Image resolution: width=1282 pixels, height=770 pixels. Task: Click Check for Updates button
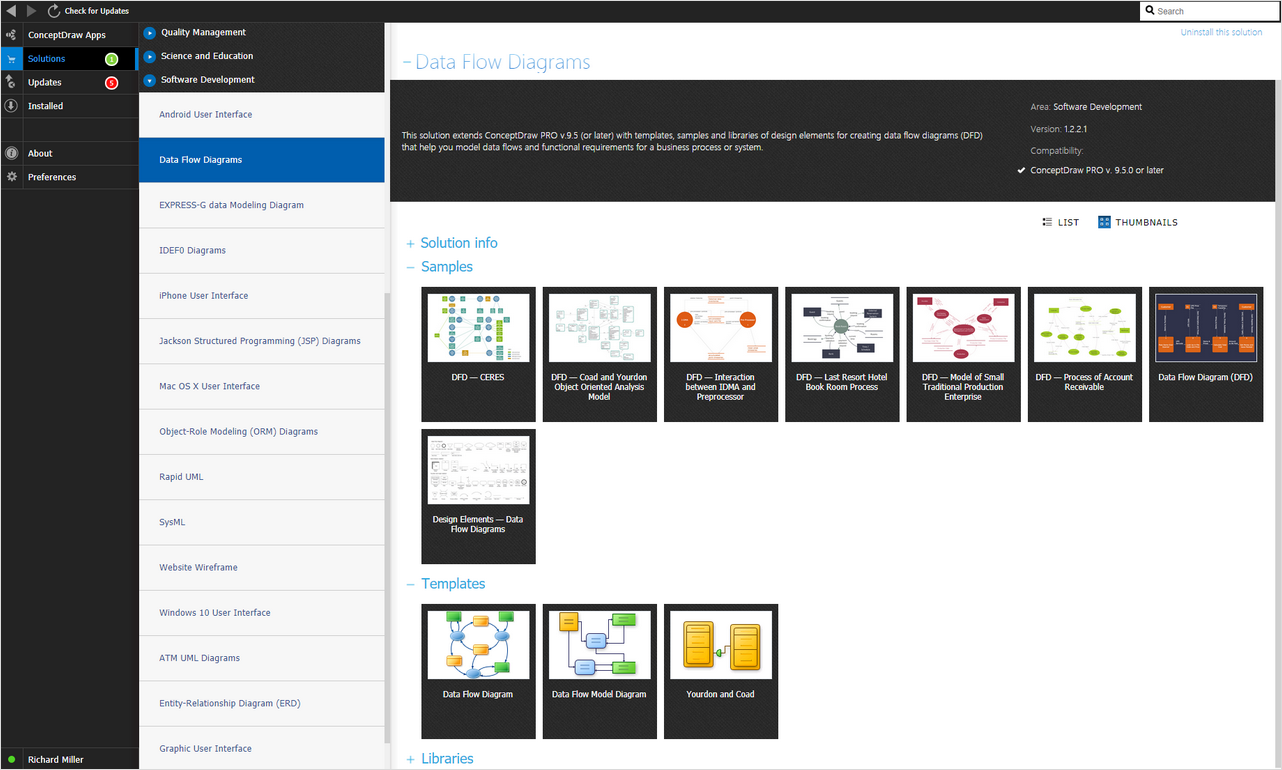point(97,11)
